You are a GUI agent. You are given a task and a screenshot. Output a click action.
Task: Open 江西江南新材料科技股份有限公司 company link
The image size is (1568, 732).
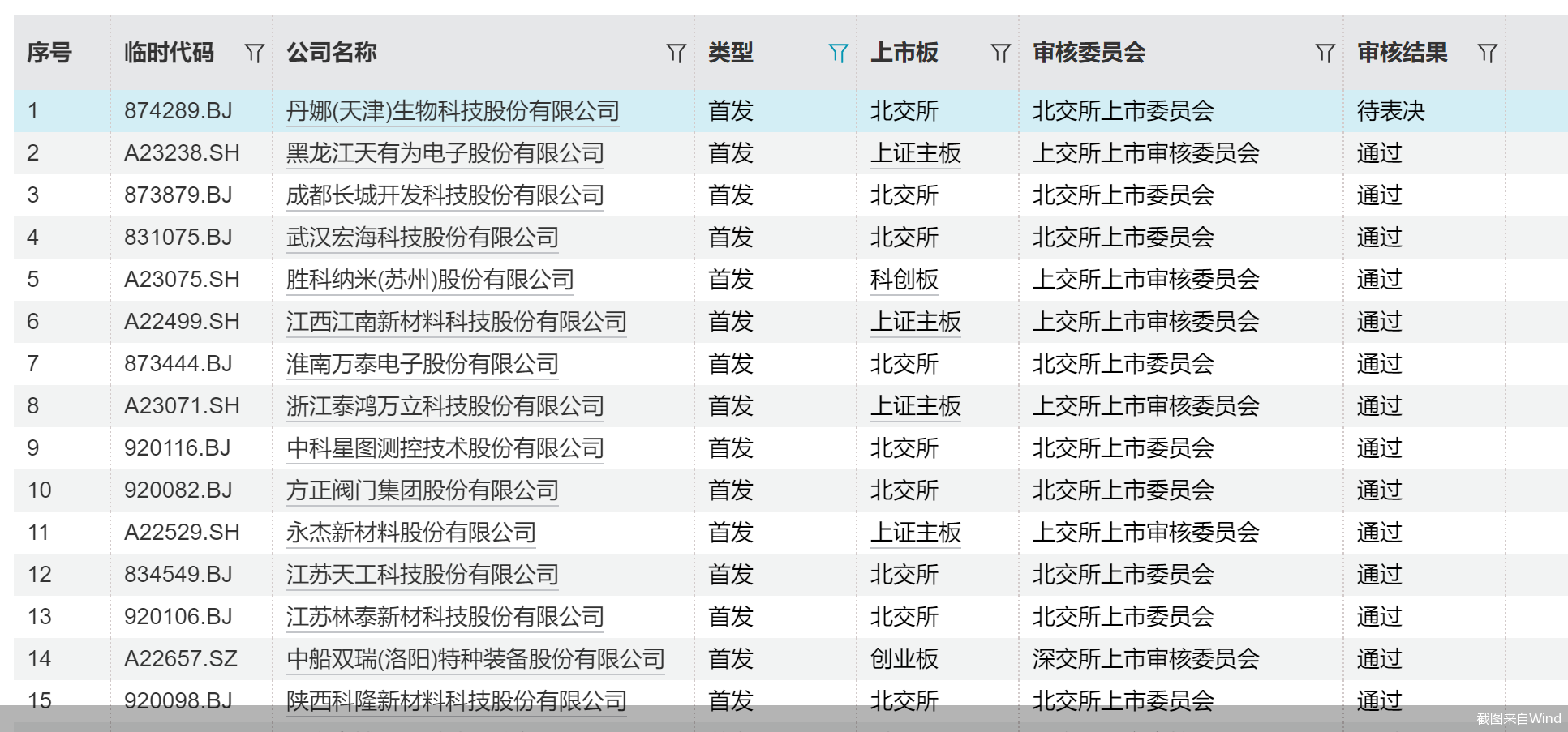pyautogui.click(x=457, y=322)
